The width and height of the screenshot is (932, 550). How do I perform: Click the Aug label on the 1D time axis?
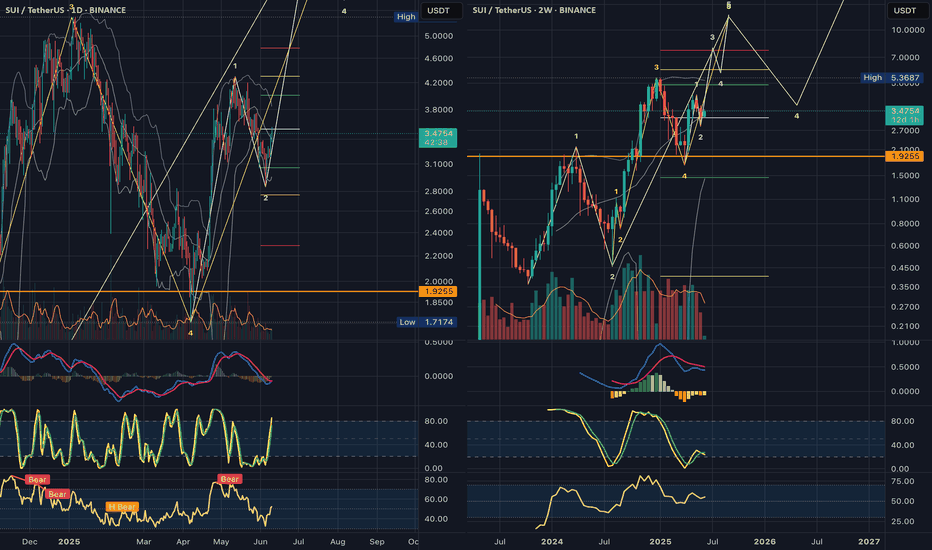tap(338, 542)
